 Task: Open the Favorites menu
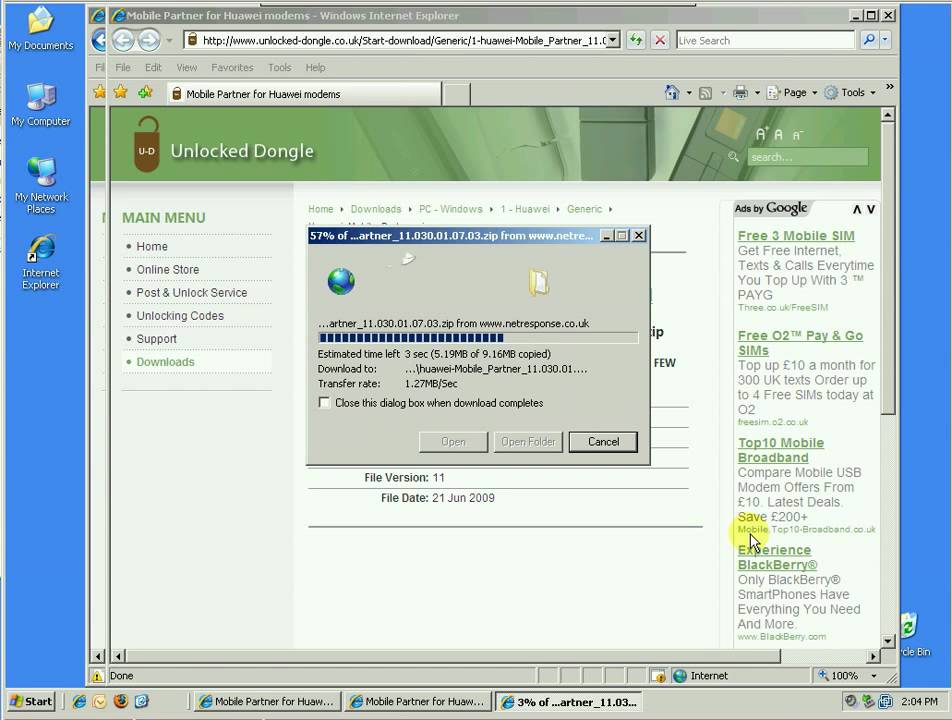tap(232, 67)
